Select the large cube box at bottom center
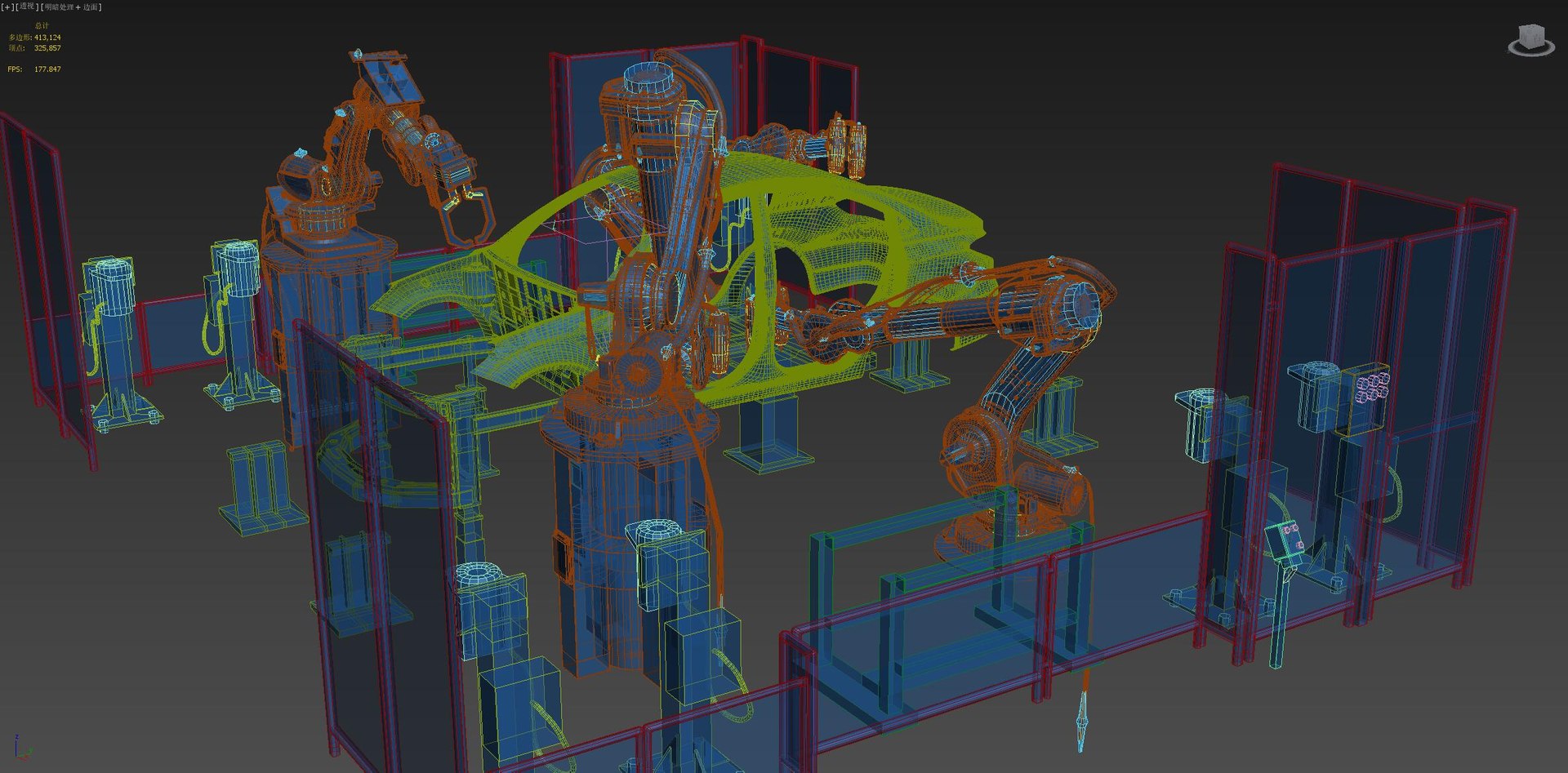1568x773 pixels. pos(519,710)
